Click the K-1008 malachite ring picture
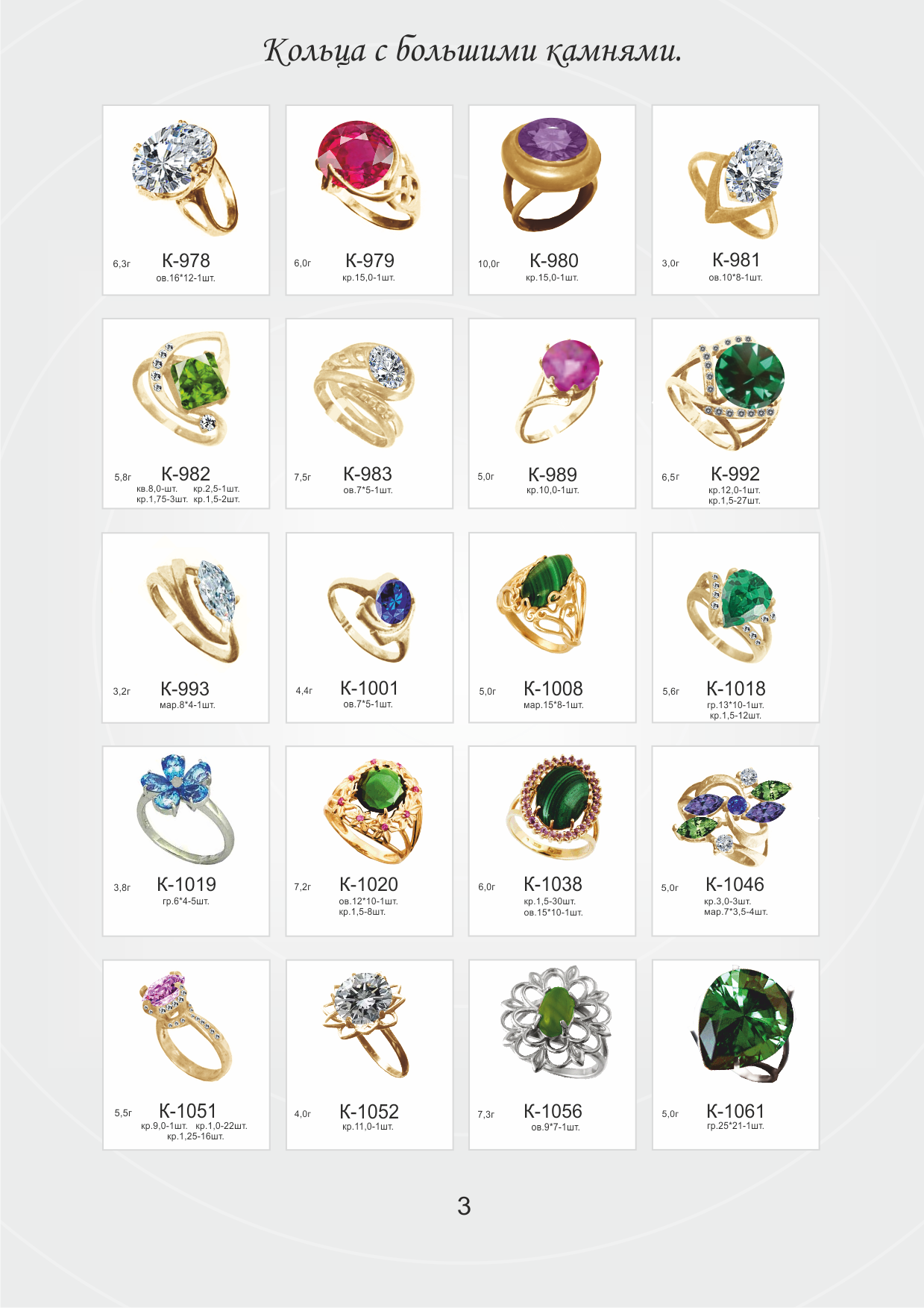Screen dimensions: 924x1308 (x=542, y=604)
